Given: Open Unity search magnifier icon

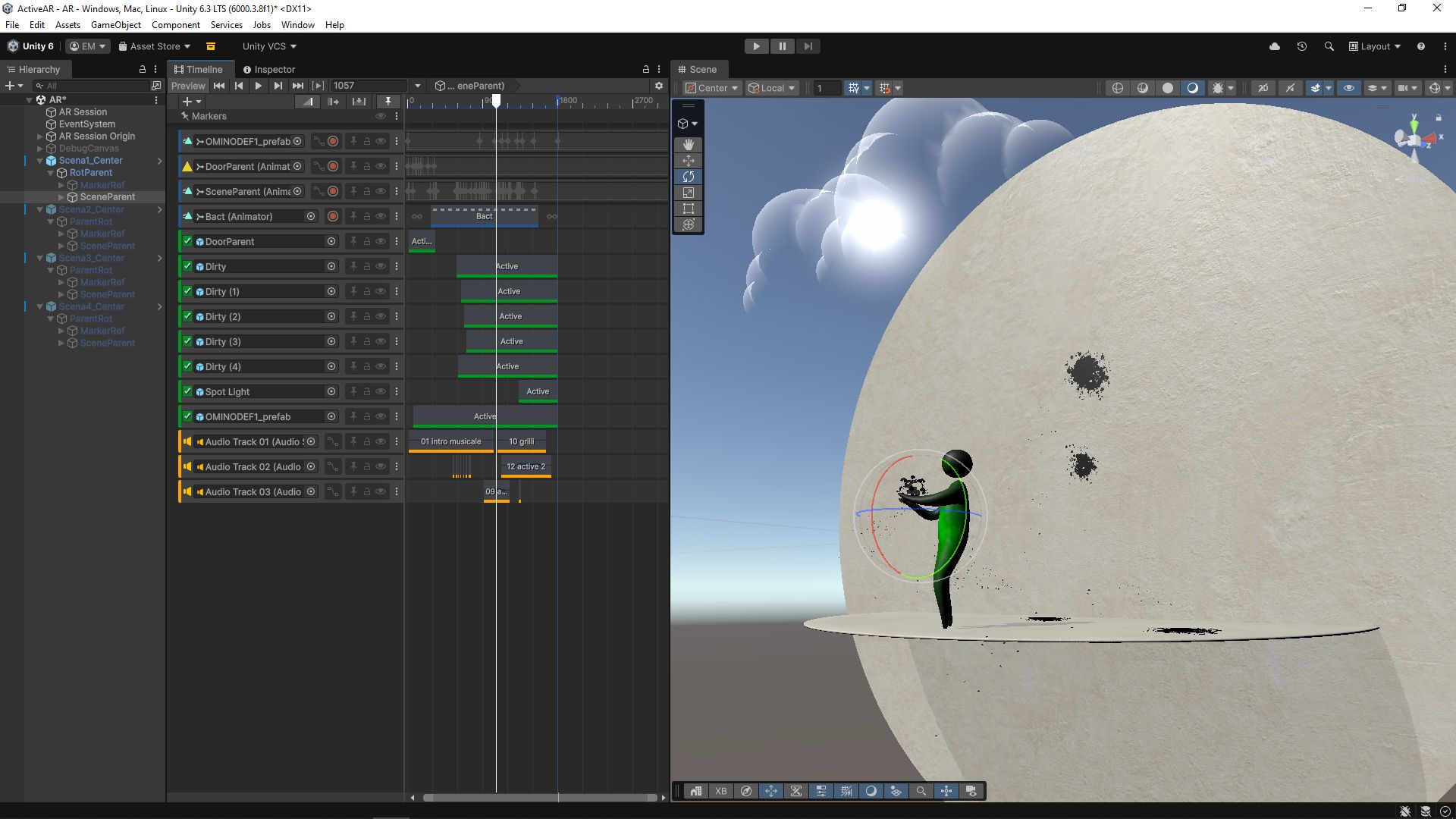Looking at the screenshot, I should (1329, 46).
